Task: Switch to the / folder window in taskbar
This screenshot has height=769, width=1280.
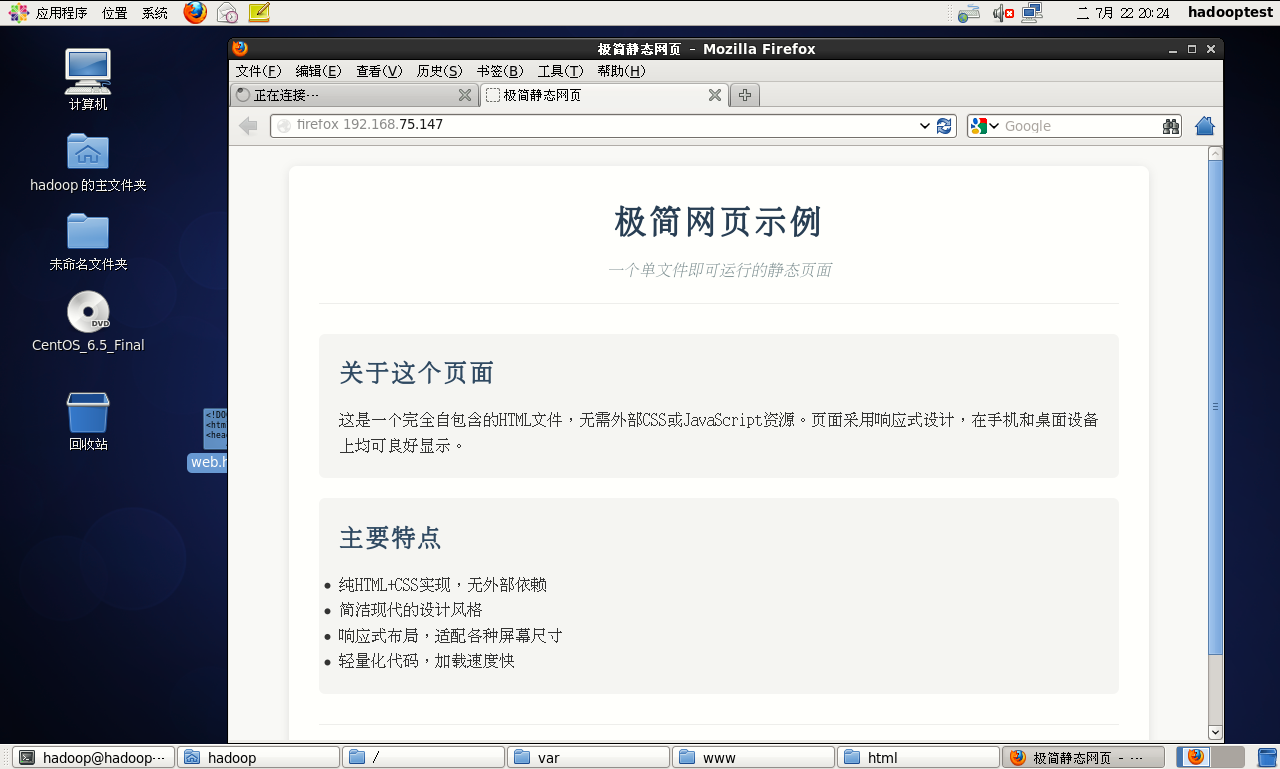Action: (x=423, y=758)
